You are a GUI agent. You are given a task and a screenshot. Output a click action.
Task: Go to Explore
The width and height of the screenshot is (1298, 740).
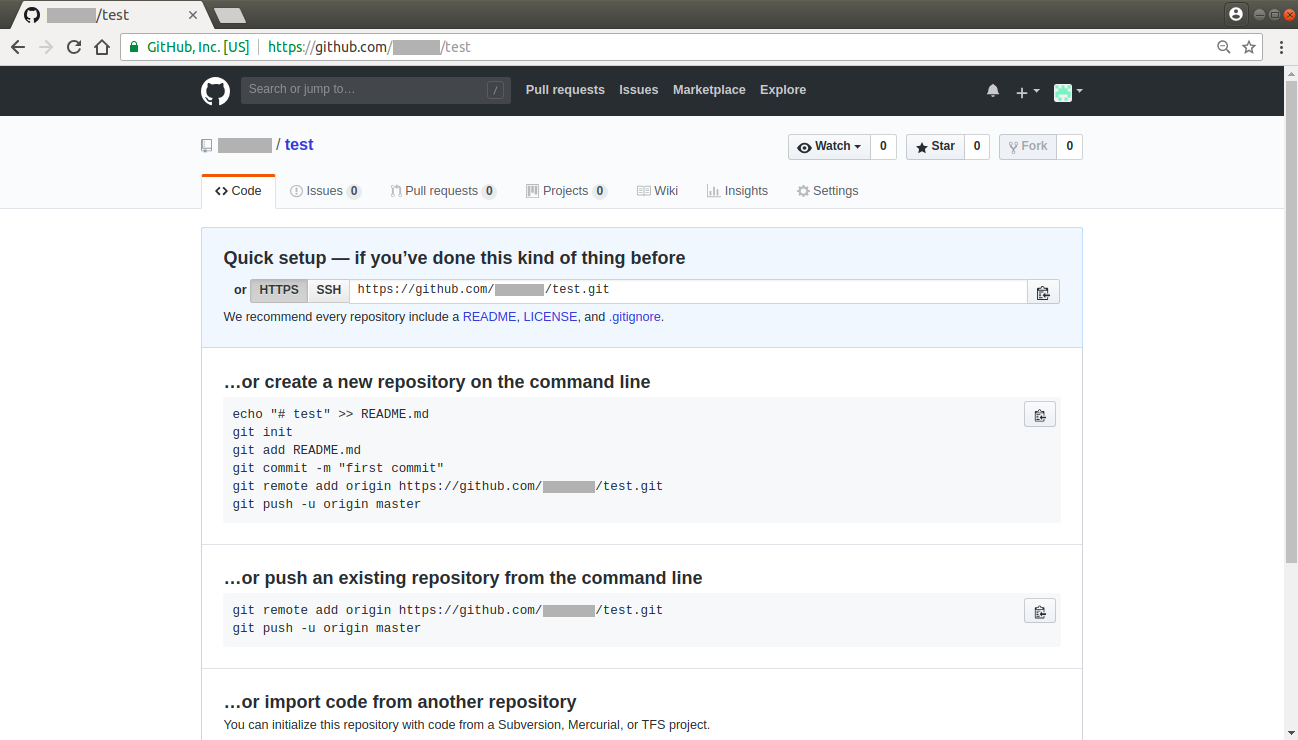(783, 90)
